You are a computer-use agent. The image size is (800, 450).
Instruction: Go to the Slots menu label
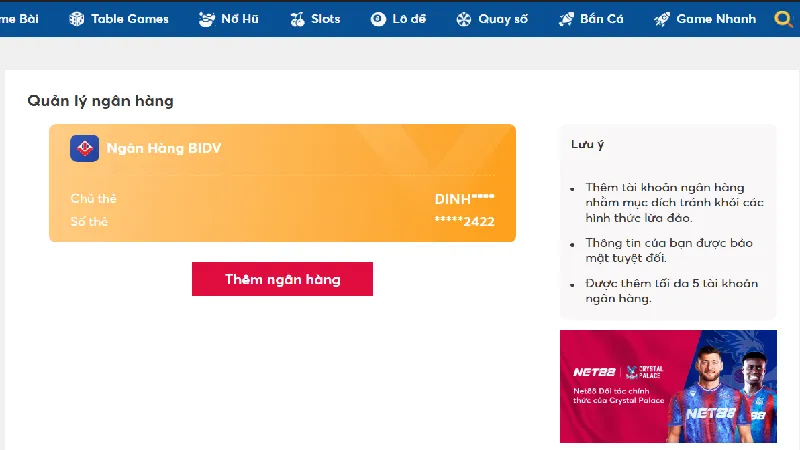point(325,19)
